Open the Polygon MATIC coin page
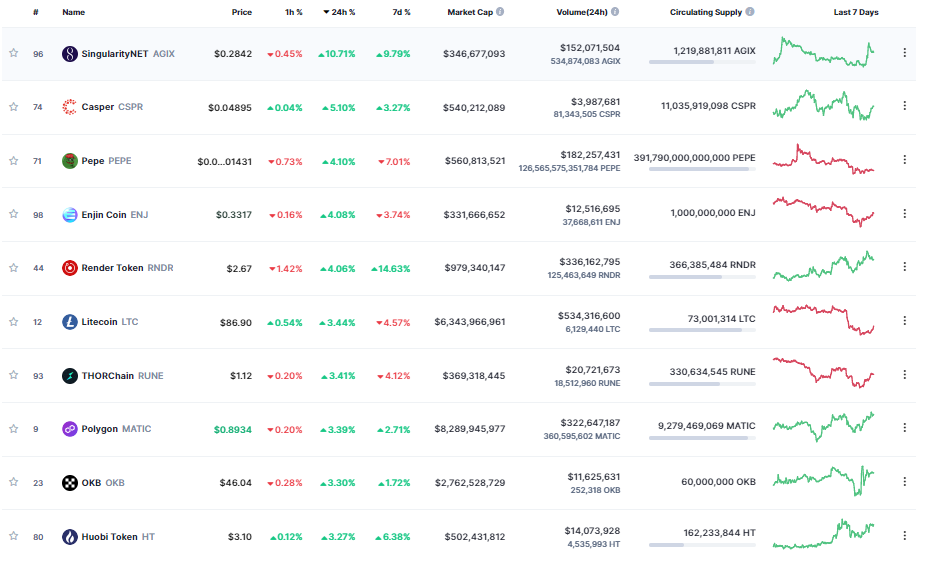The height and width of the screenshot is (561, 929). [116, 429]
